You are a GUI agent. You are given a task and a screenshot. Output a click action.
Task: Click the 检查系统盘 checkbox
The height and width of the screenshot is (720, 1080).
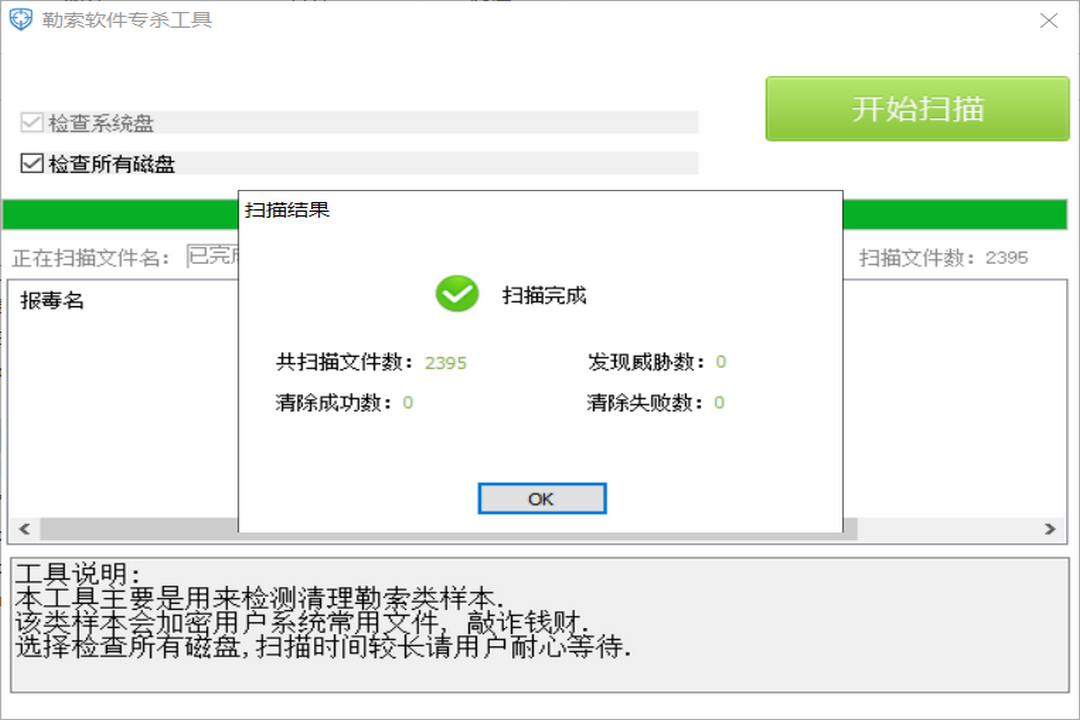[30, 122]
